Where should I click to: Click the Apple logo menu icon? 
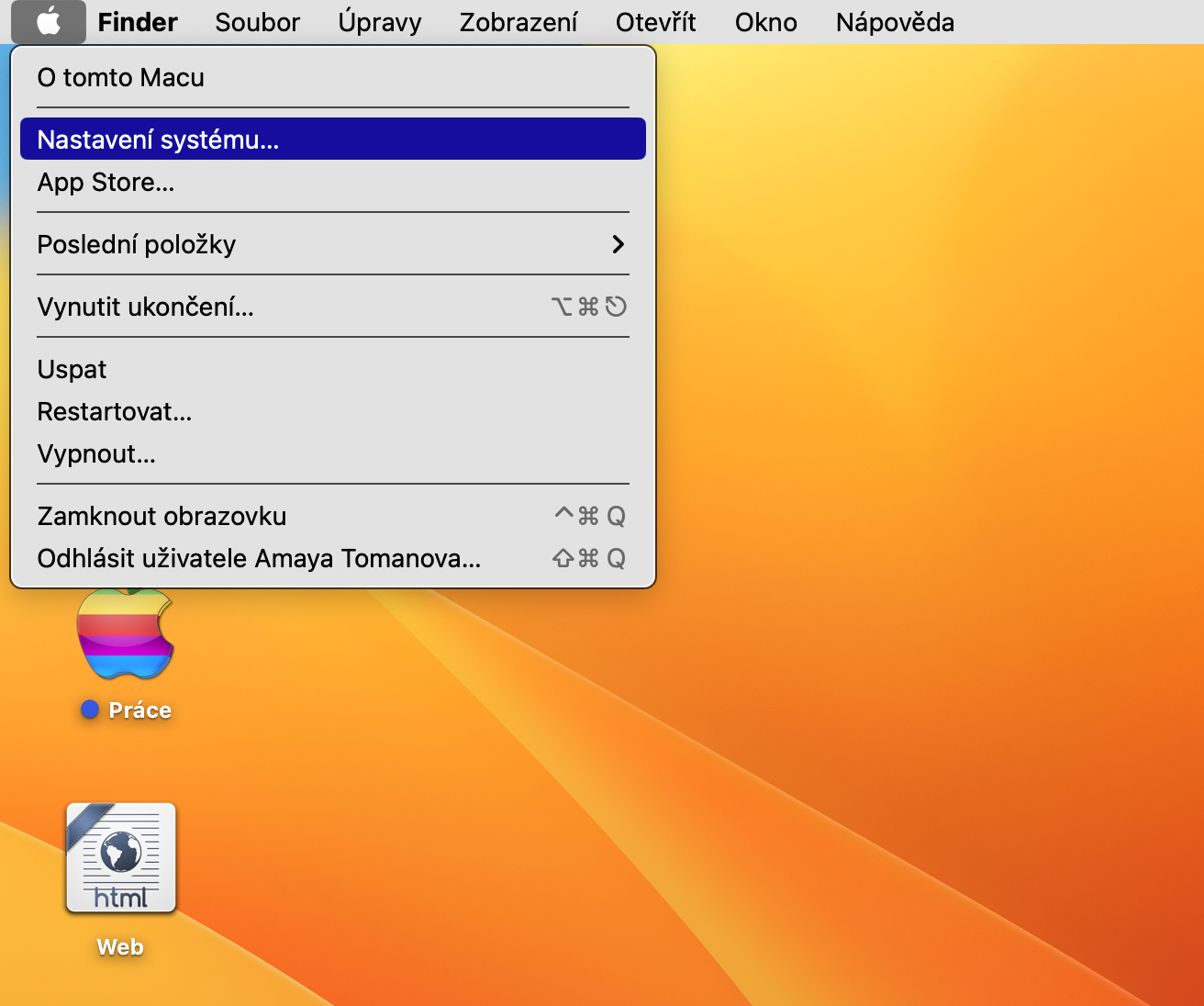click(x=49, y=21)
